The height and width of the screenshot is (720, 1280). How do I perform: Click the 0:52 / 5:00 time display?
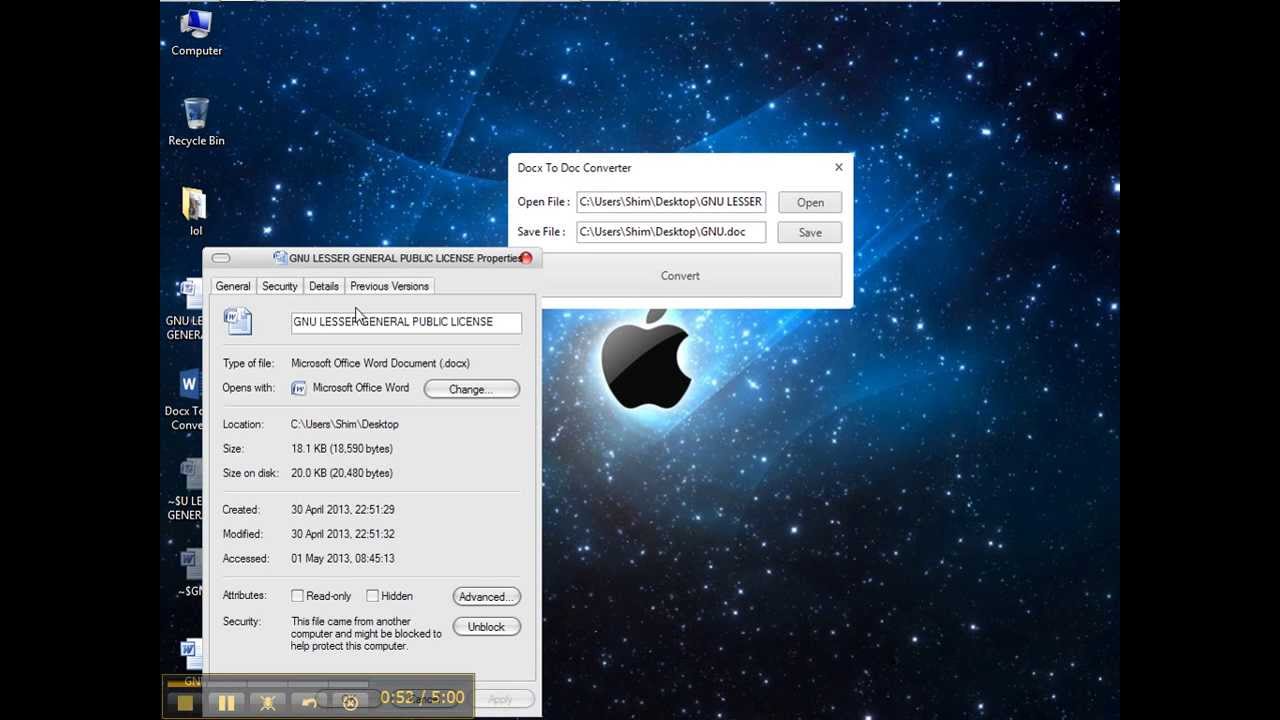pyautogui.click(x=422, y=697)
